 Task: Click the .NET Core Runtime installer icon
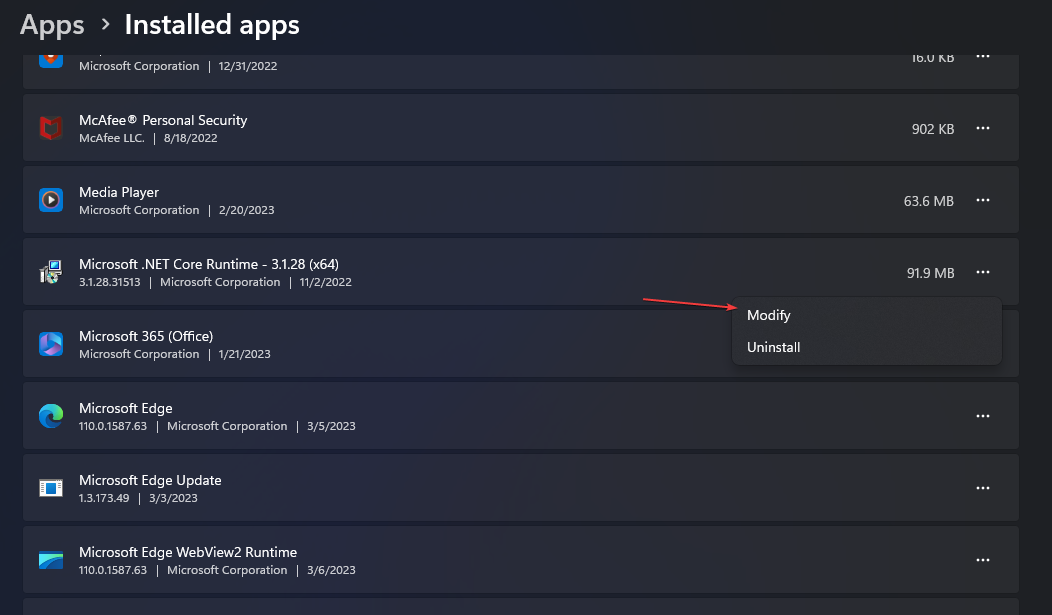(x=51, y=272)
